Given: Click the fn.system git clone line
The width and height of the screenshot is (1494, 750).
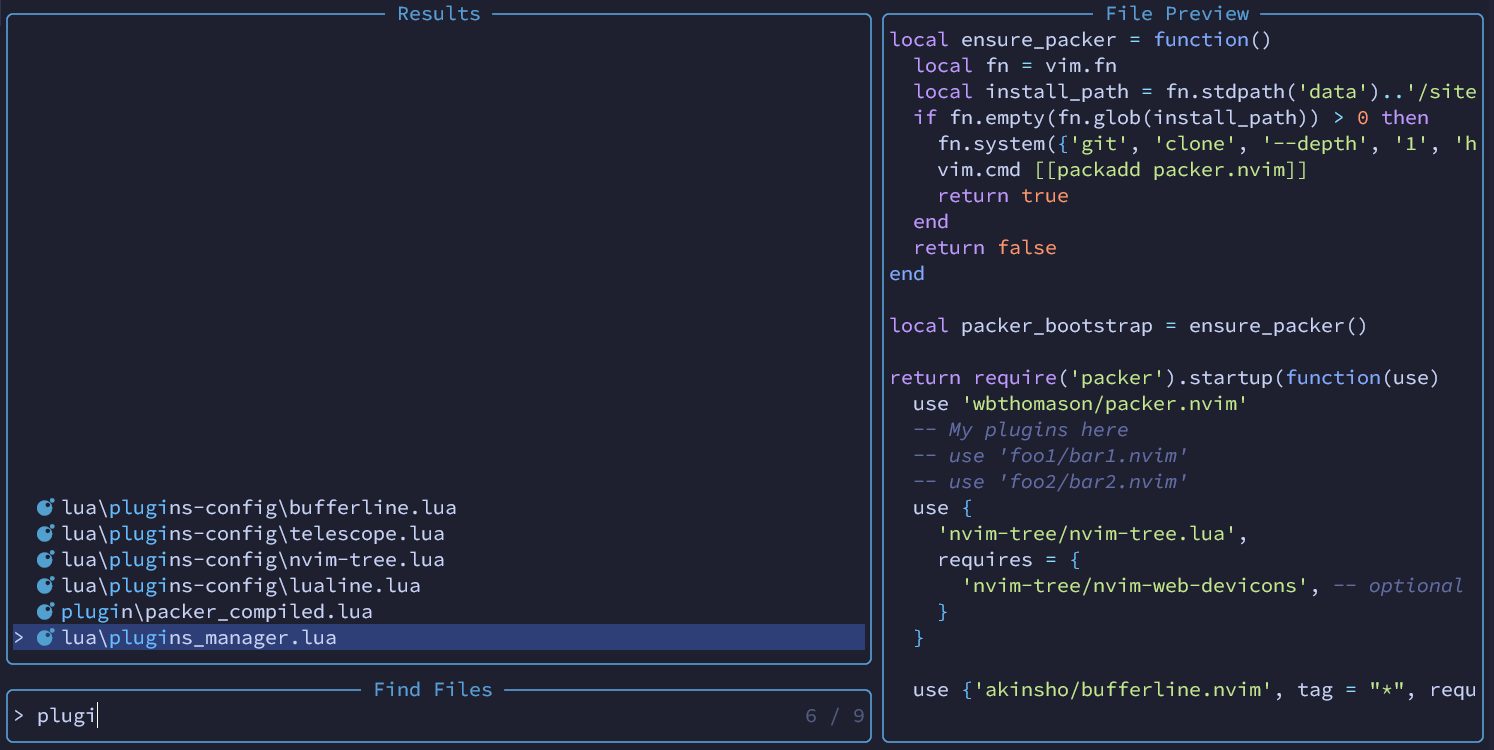Looking at the screenshot, I should point(1207,144).
